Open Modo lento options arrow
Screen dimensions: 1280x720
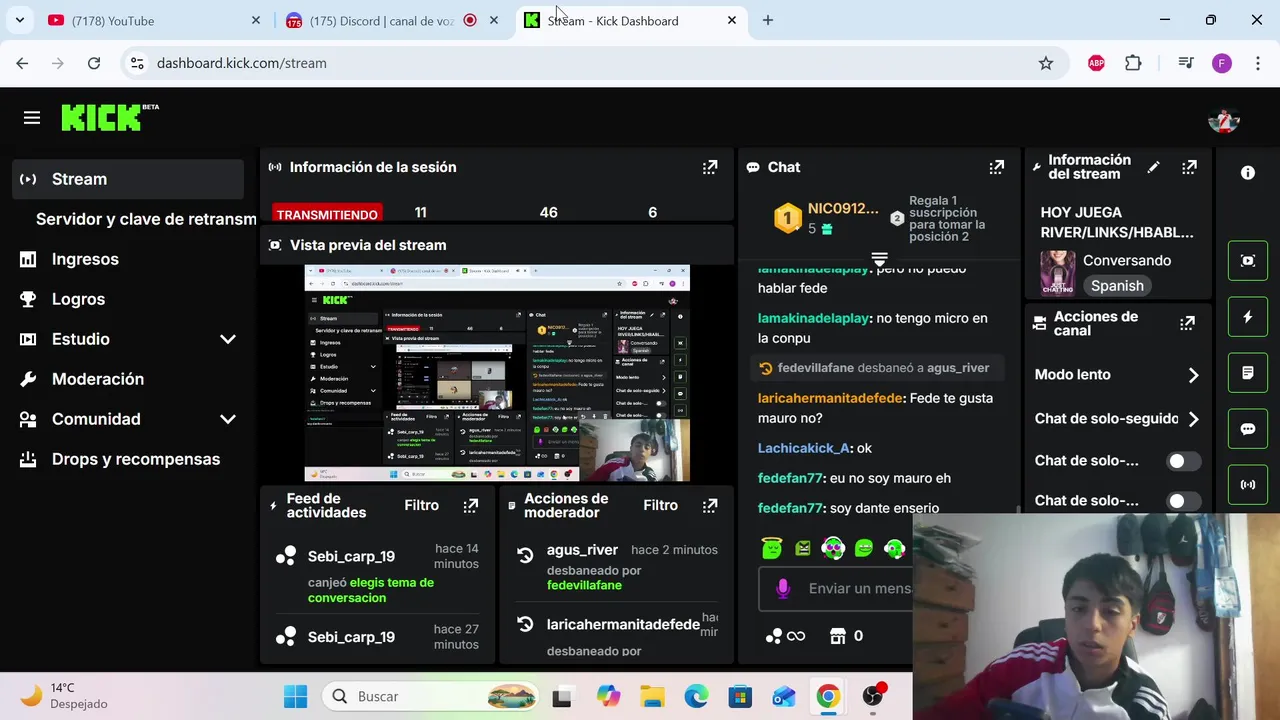click(x=1193, y=375)
